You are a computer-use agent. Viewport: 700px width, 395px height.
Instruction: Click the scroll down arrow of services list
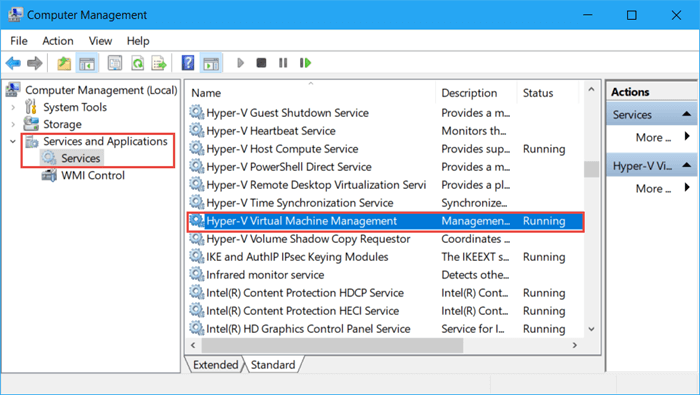pyautogui.click(x=592, y=329)
